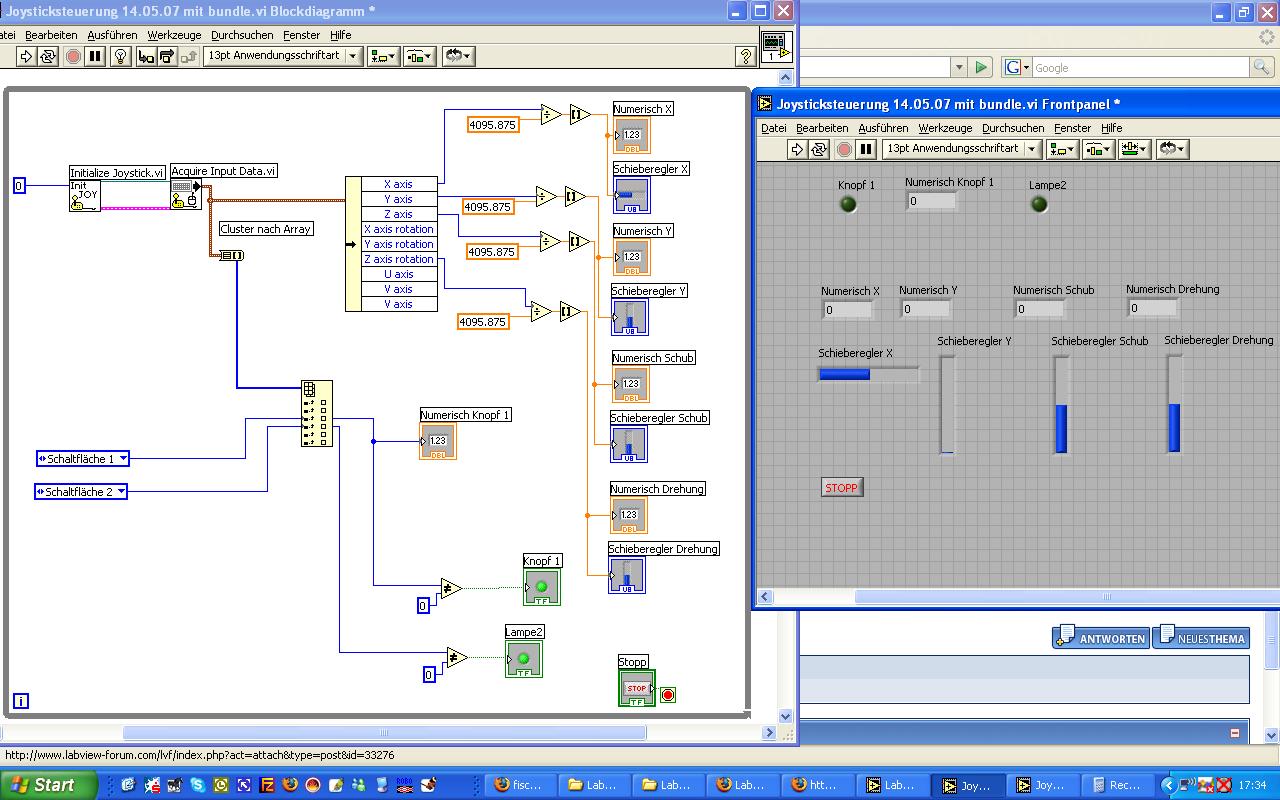Image resolution: width=1280 pixels, height=800 pixels.
Task: Click the ANTWORTEN forum button
Action: (x=1100, y=638)
